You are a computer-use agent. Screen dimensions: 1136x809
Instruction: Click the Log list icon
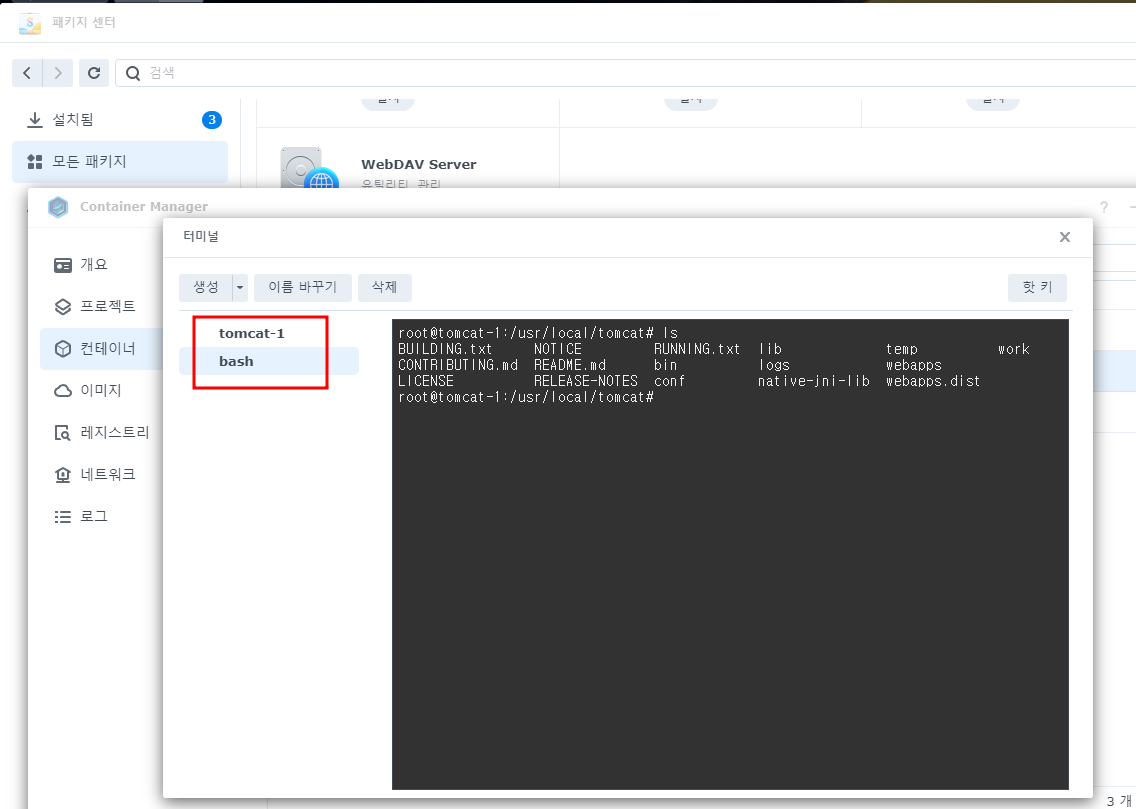point(63,516)
